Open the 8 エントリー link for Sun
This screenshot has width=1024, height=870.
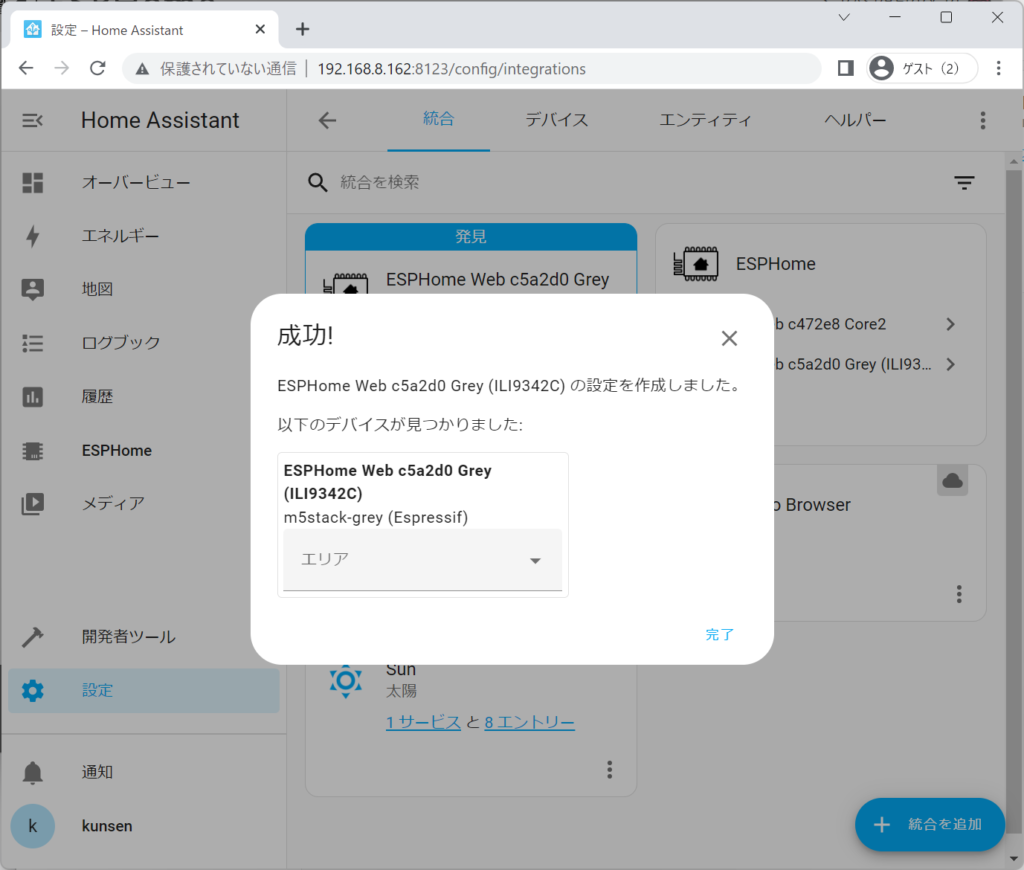click(x=529, y=721)
